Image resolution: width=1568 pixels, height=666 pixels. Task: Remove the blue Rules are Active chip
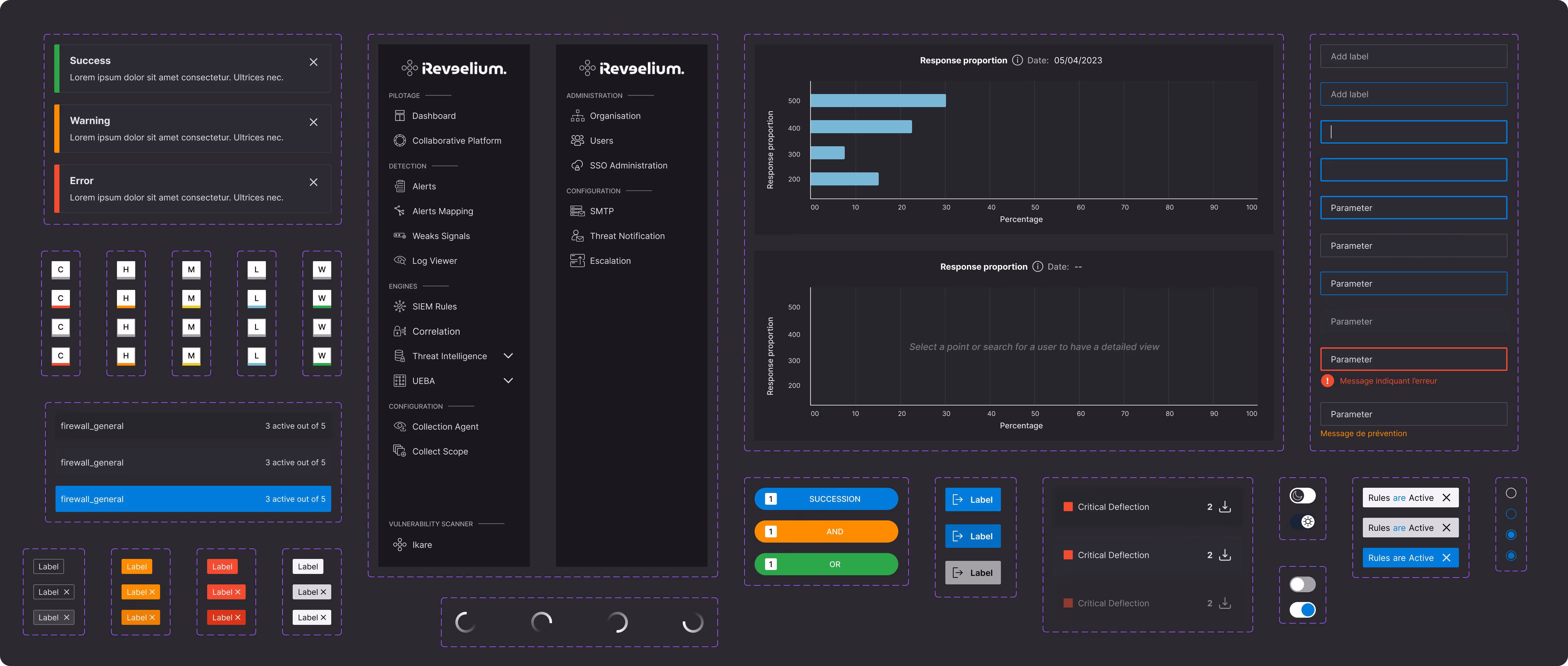[1446, 558]
